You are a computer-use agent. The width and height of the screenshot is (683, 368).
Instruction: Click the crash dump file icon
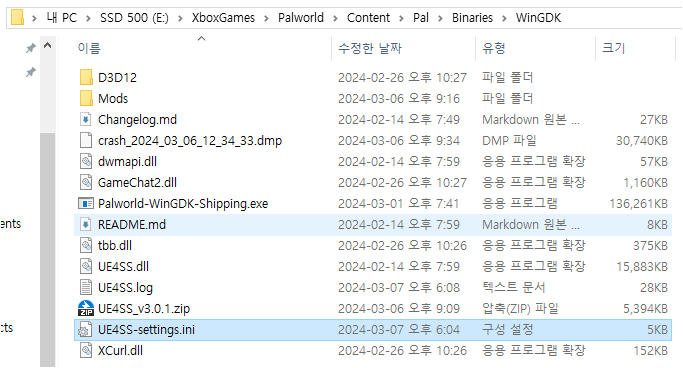tap(86, 140)
